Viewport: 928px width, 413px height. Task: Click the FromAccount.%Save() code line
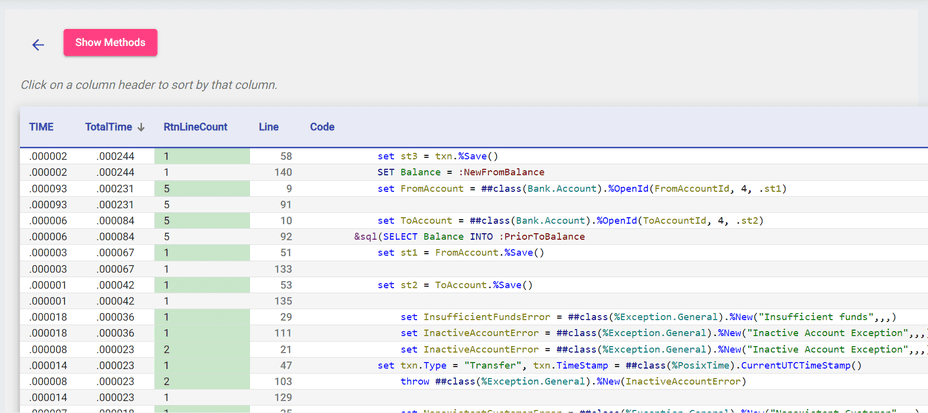(461, 253)
